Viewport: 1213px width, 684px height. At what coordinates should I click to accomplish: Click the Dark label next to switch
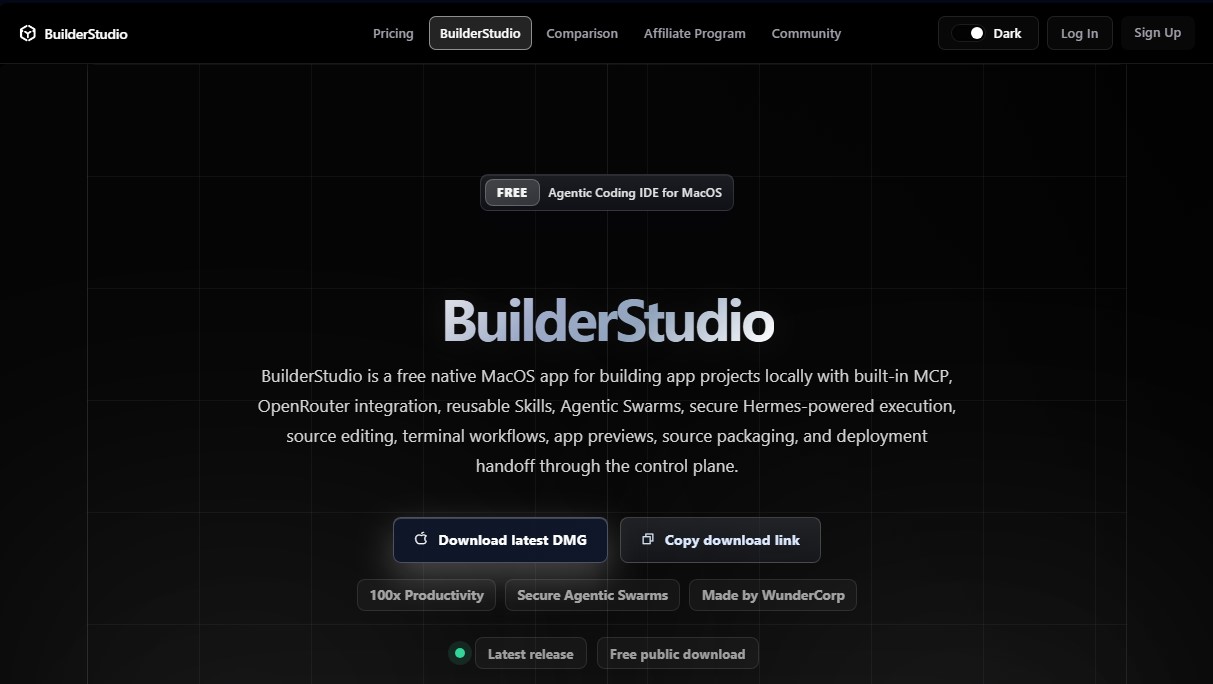click(x=1007, y=33)
